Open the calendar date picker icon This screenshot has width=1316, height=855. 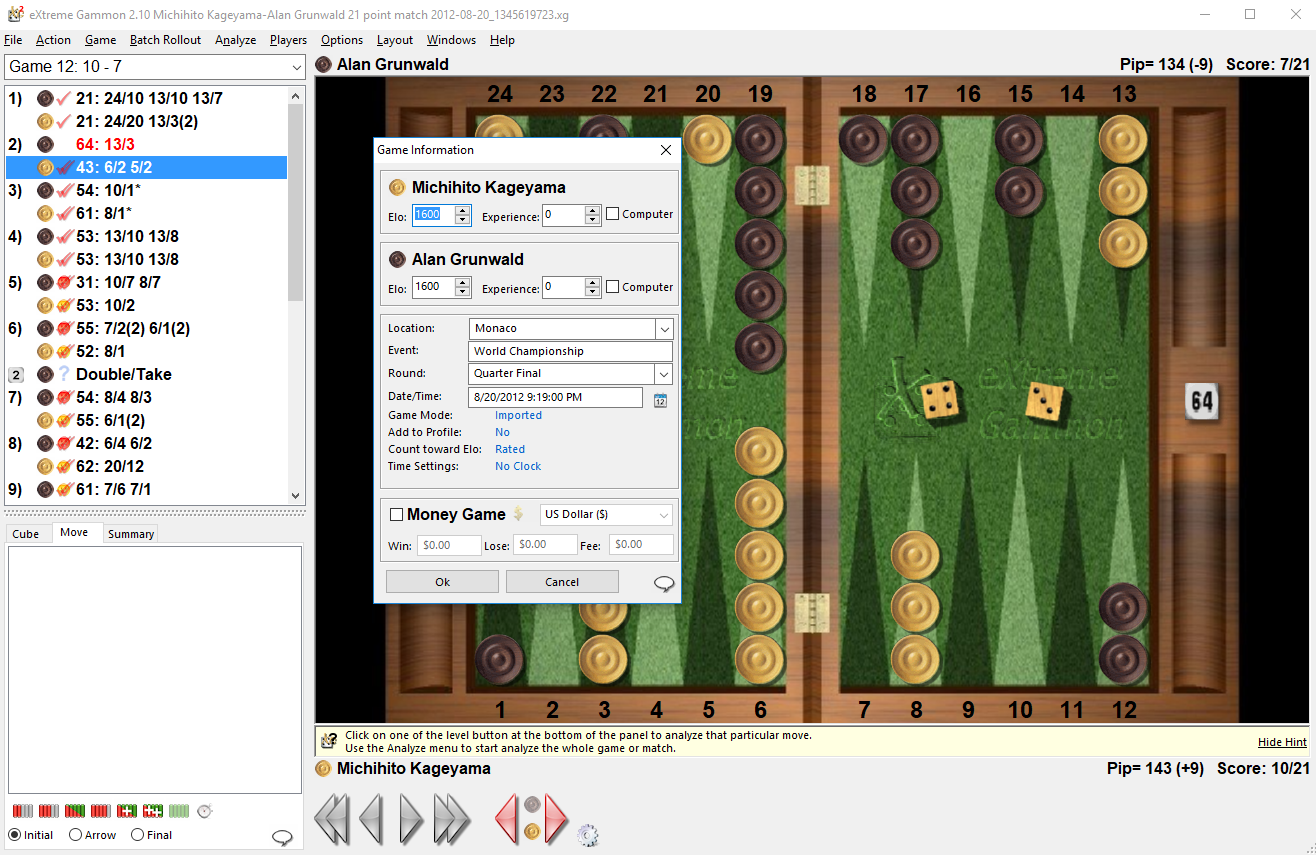[660, 400]
